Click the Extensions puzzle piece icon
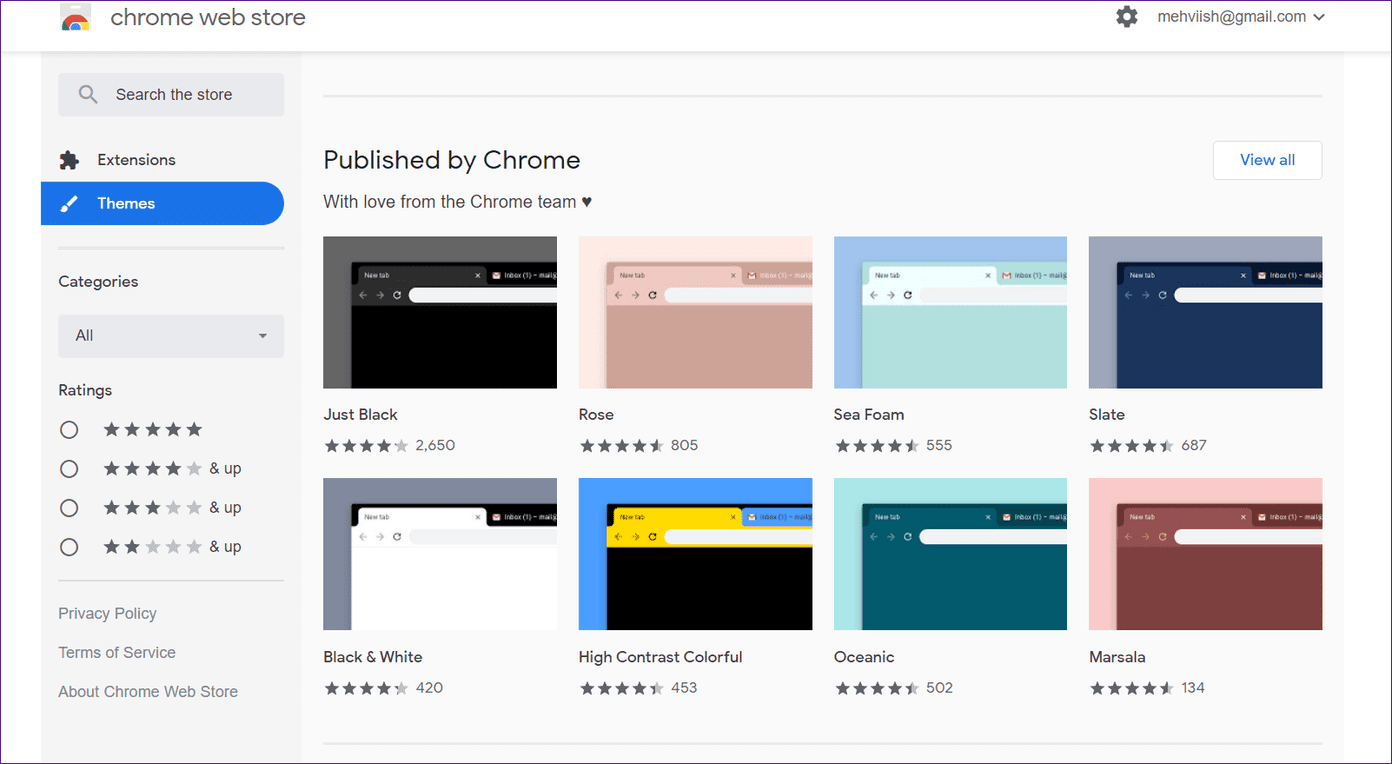This screenshot has height=764, width=1392. (69, 160)
